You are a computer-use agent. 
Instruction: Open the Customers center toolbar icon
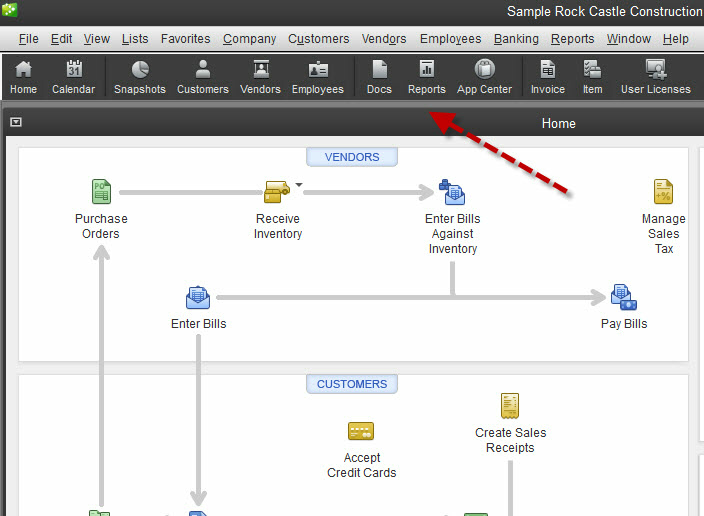tap(202, 77)
